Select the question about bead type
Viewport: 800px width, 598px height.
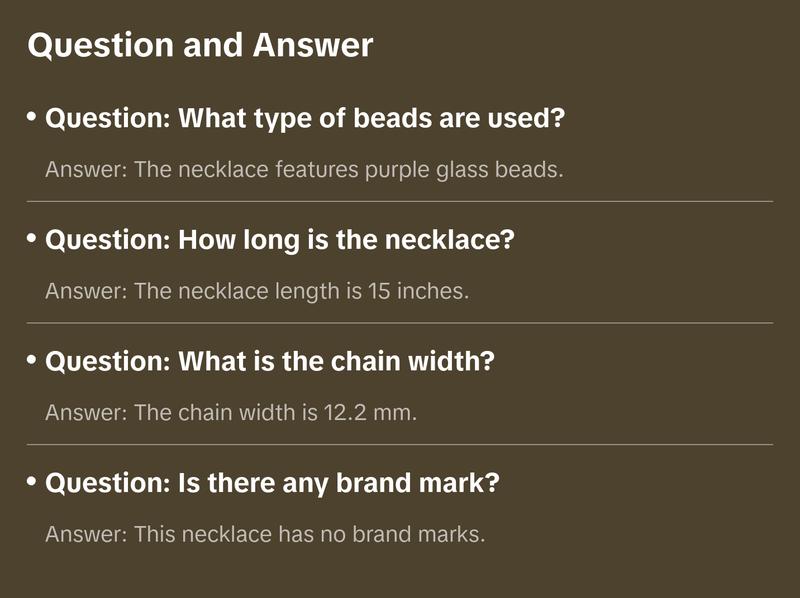[x=305, y=119]
